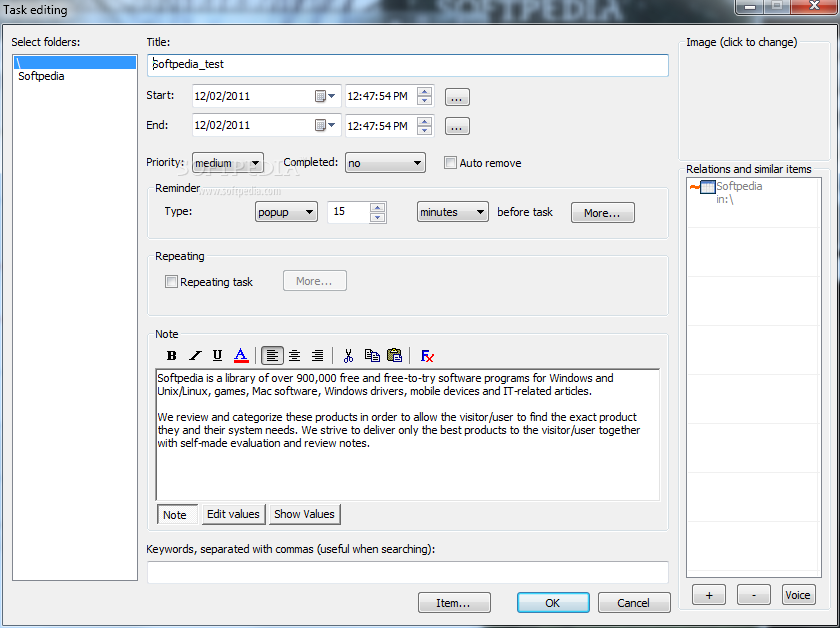The height and width of the screenshot is (628, 840).
Task: Open the Item... dialog
Action: tap(454, 602)
